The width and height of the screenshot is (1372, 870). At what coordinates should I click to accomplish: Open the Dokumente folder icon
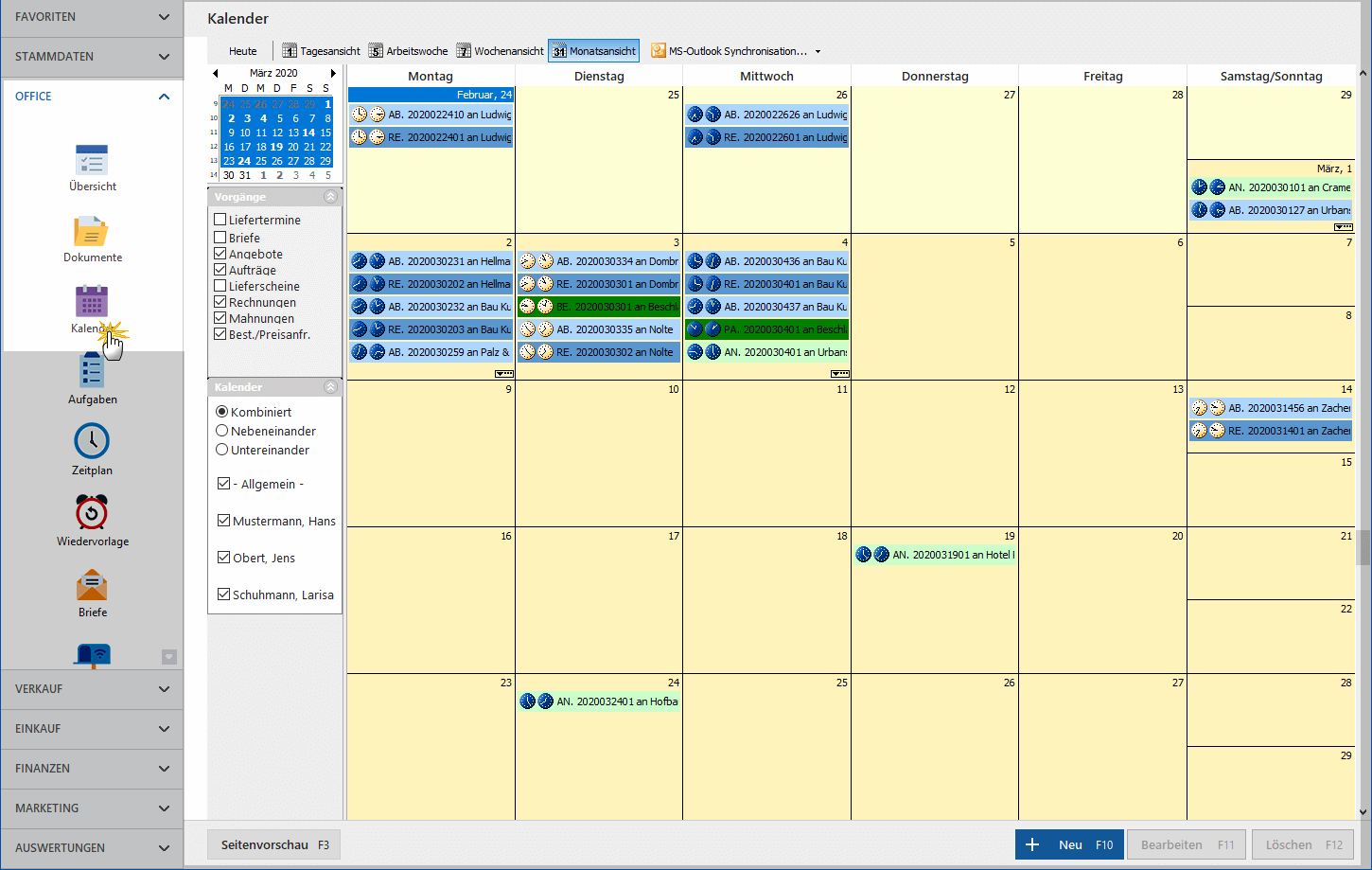click(x=92, y=232)
